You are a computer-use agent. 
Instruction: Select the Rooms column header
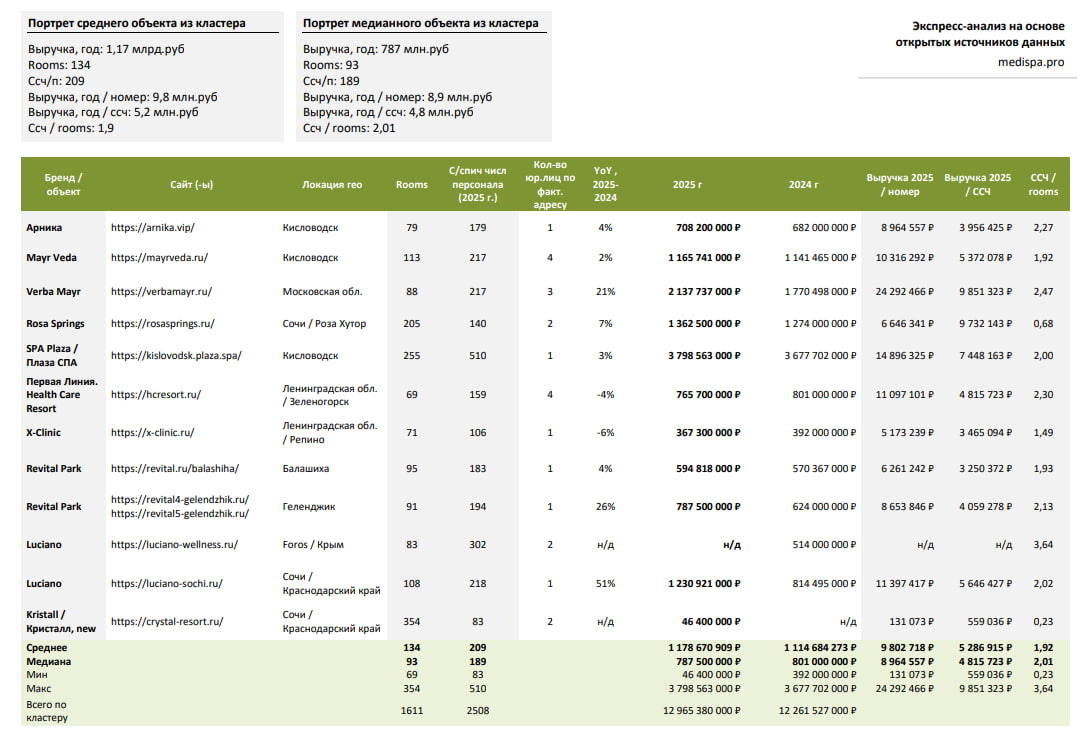coord(411,184)
